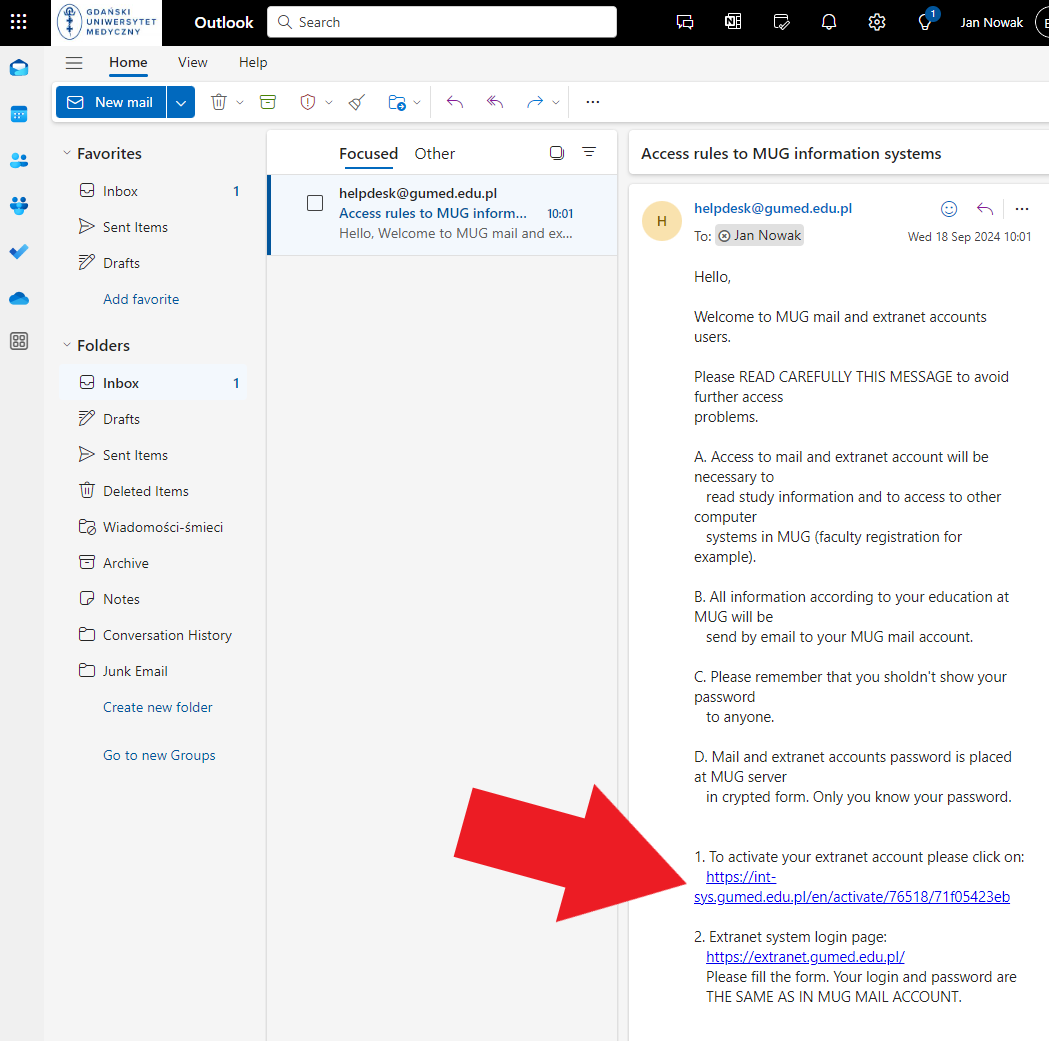Open the helpdesk message in list
This screenshot has height=1041, width=1049.
[x=442, y=214]
